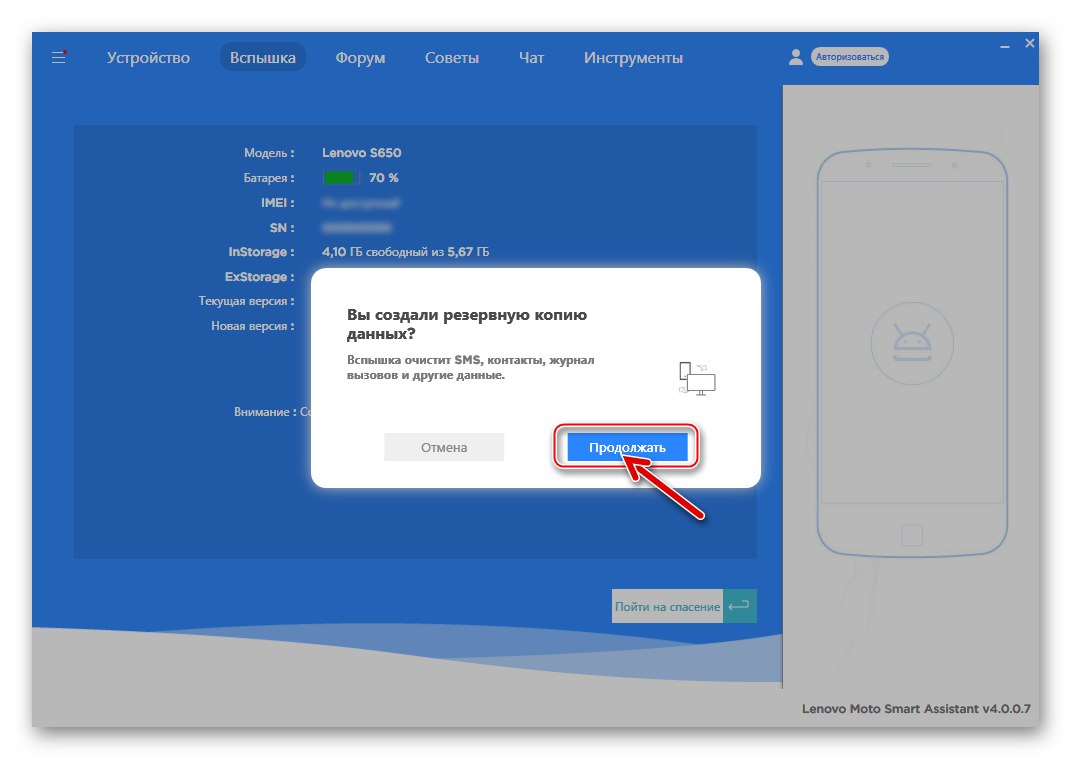Screen dimensions: 1071x759
Task: Click Отмена in the backup dialog
Action: click(x=444, y=447)
